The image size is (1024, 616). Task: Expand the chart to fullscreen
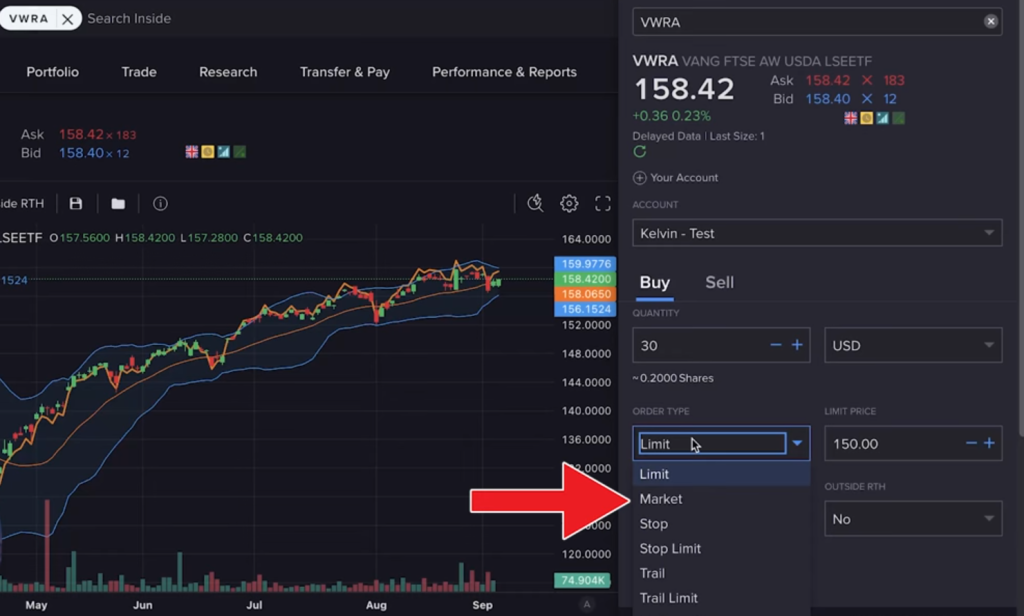[603, 203]
